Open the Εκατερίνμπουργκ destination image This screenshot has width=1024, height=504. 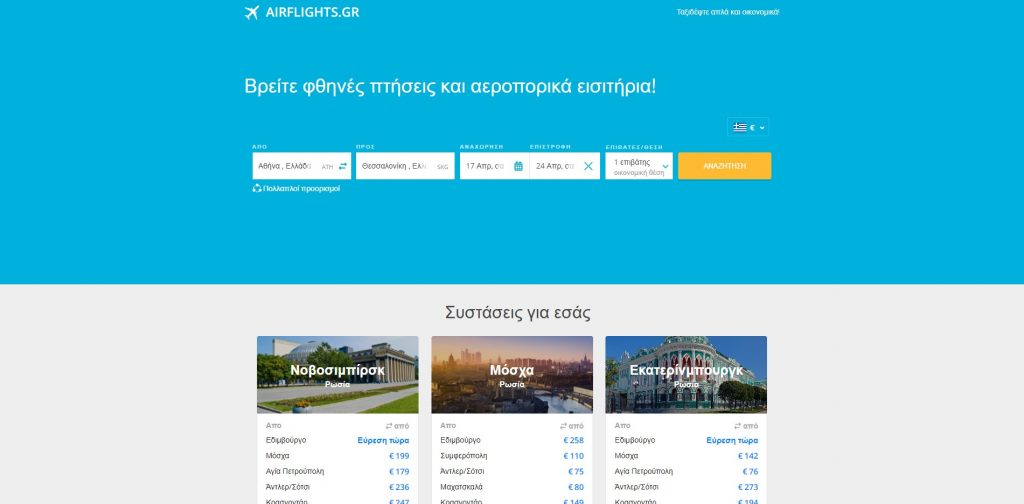click(686, 375)
